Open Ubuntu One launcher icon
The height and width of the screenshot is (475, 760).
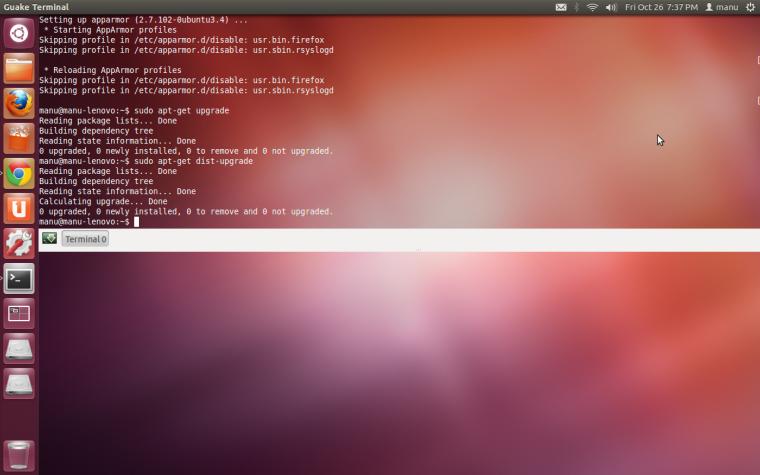point(19,208)
